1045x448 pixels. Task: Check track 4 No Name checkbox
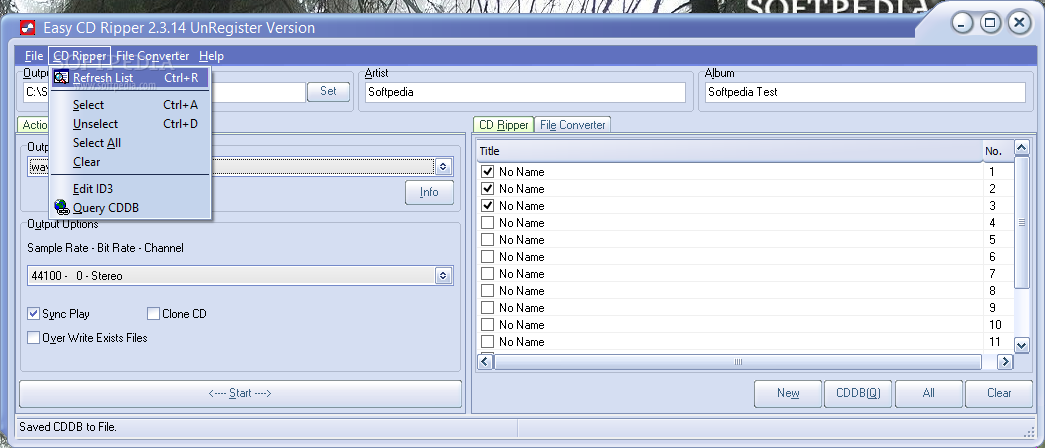coord(488,223)
